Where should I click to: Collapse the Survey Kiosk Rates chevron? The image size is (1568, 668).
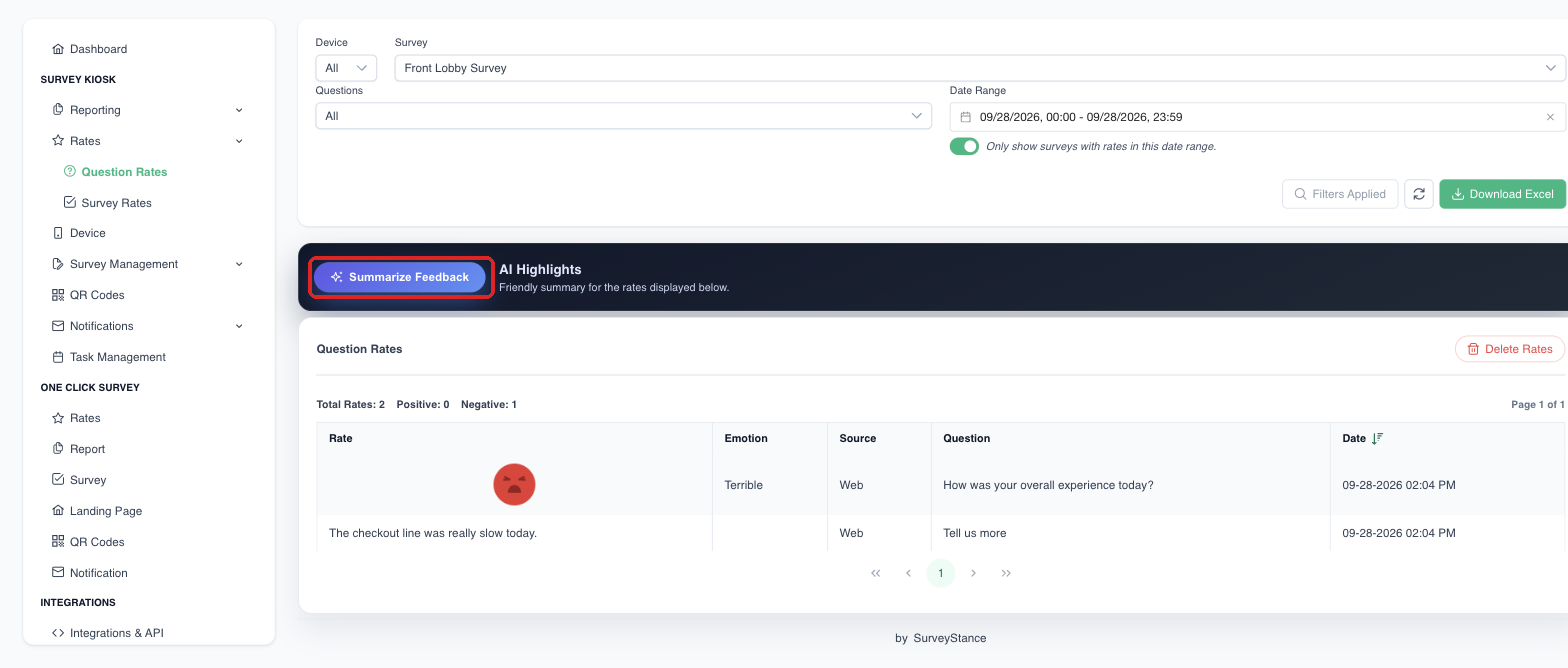pos(239,141)
